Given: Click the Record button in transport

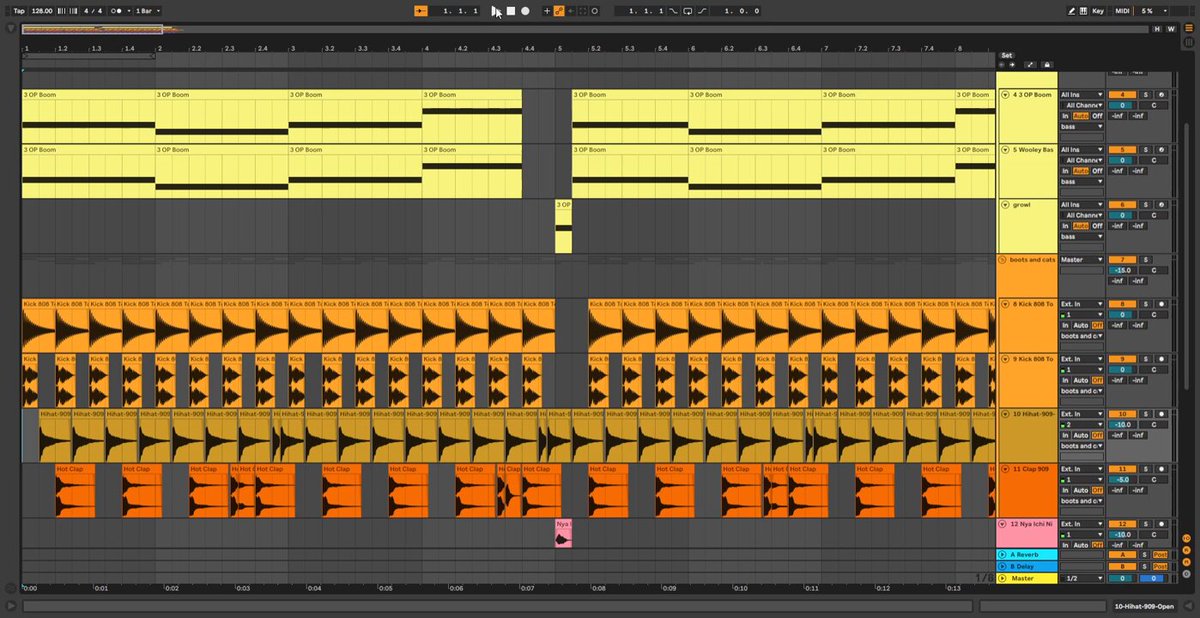Looking at the screenshot, I should click(x=525, y=10).
